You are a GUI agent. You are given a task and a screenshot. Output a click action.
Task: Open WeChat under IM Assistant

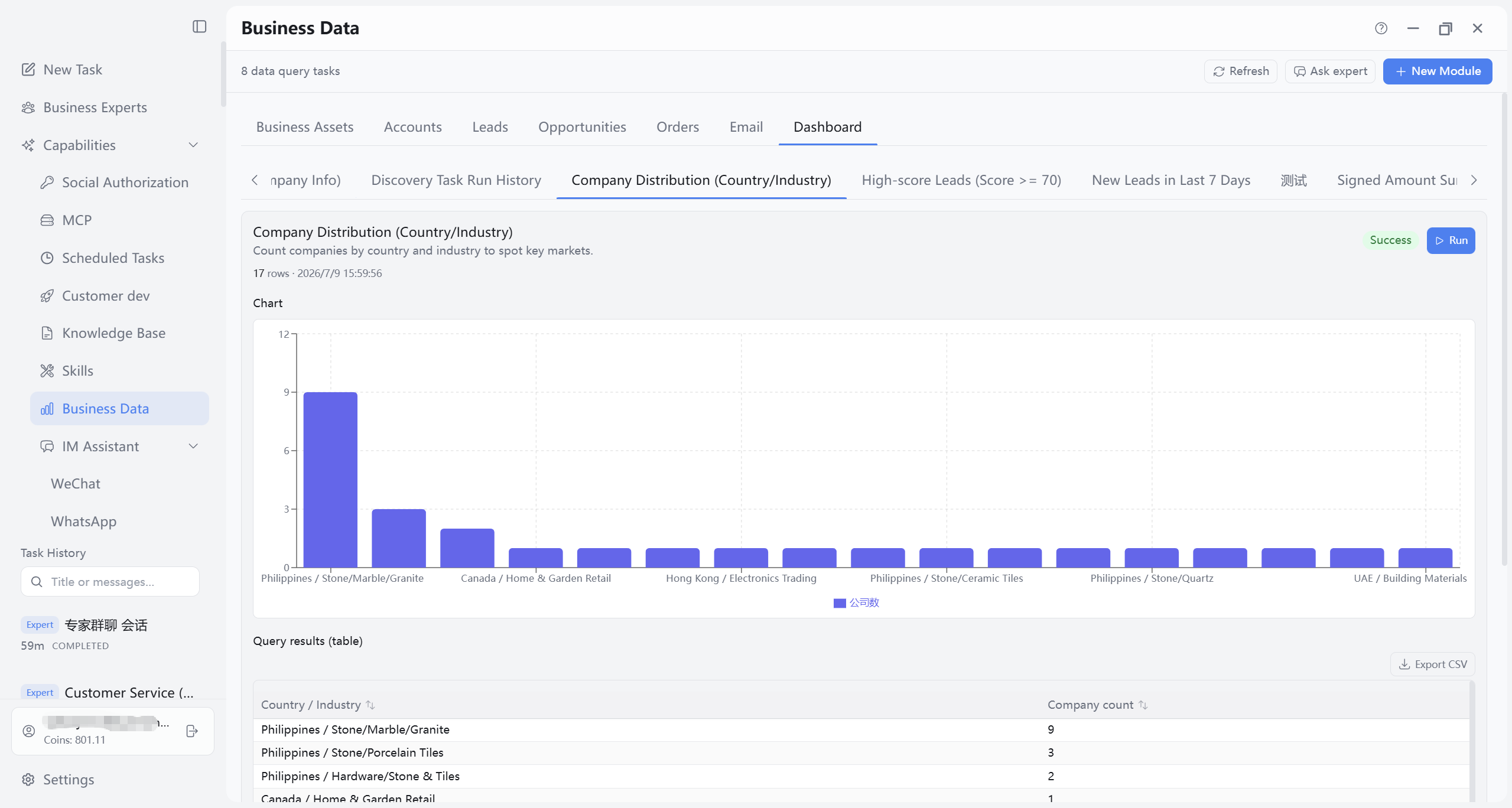(x=76, y=484)
